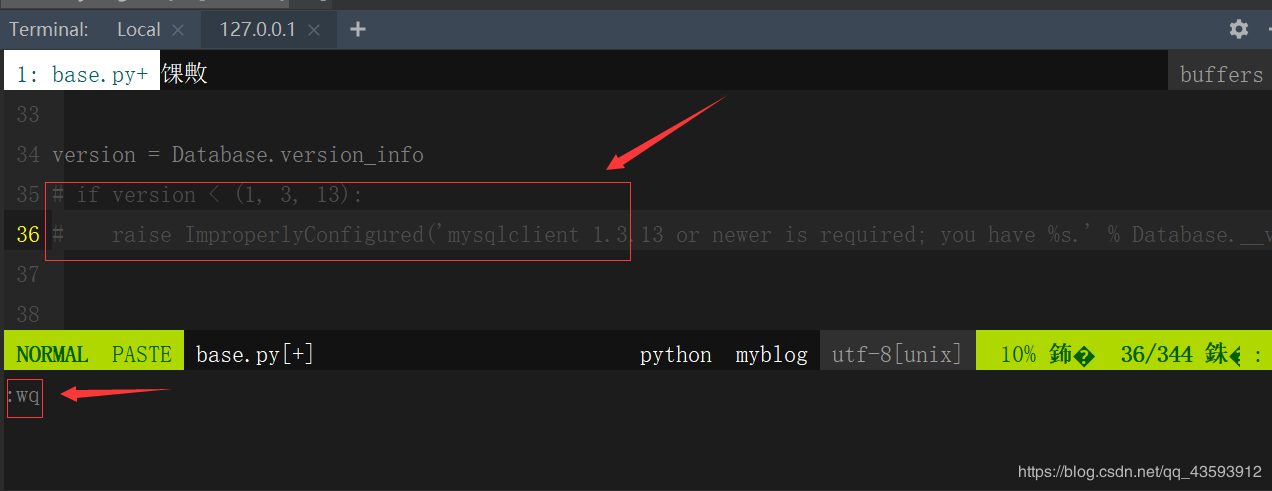Screen dimensions: 1272x491
Task: Click the buffers label in tabline
Action: 1220,74
